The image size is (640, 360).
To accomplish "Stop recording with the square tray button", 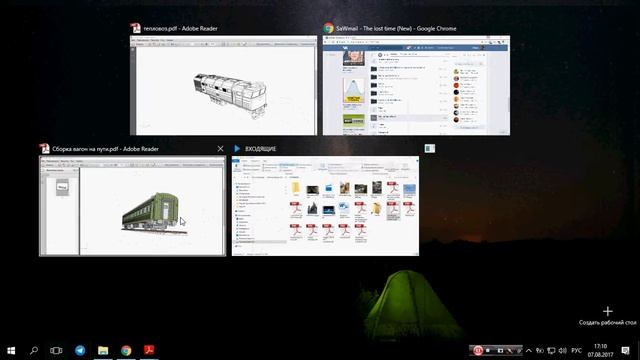I will point(488,350).
